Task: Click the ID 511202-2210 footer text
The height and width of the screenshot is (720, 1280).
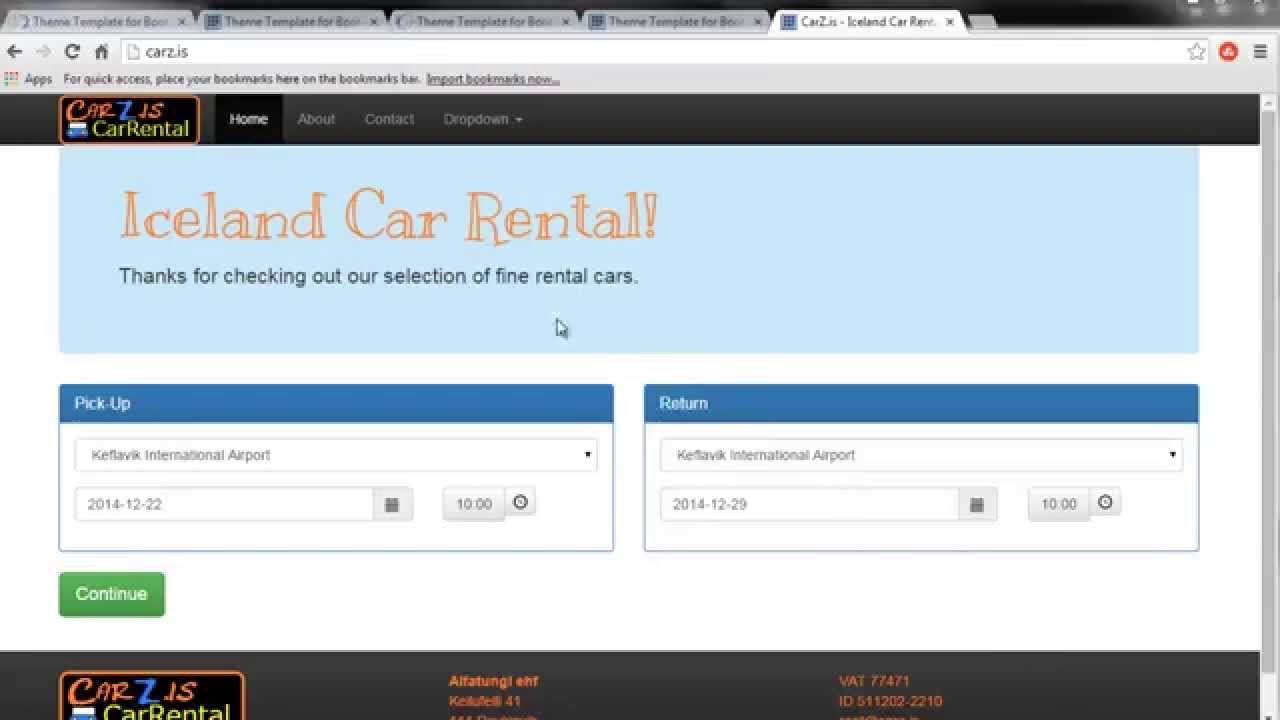Action: (x=890, y=701)
